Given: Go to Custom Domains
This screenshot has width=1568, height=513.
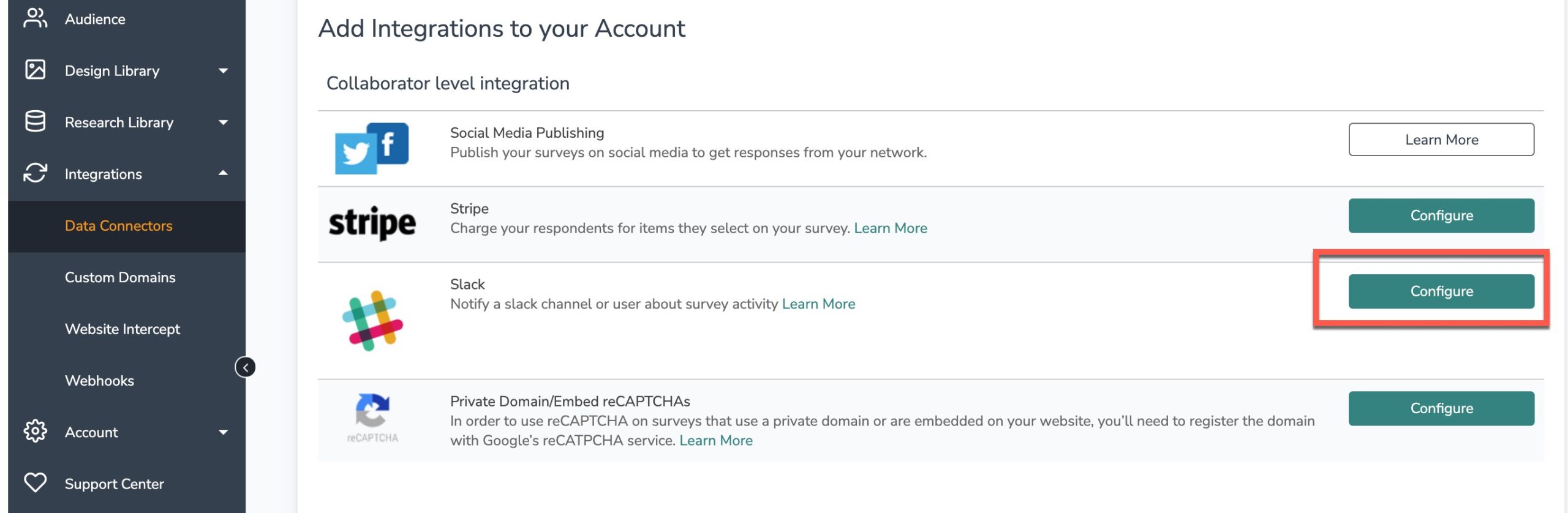Looking at the screenshot, I should point(120,277).
